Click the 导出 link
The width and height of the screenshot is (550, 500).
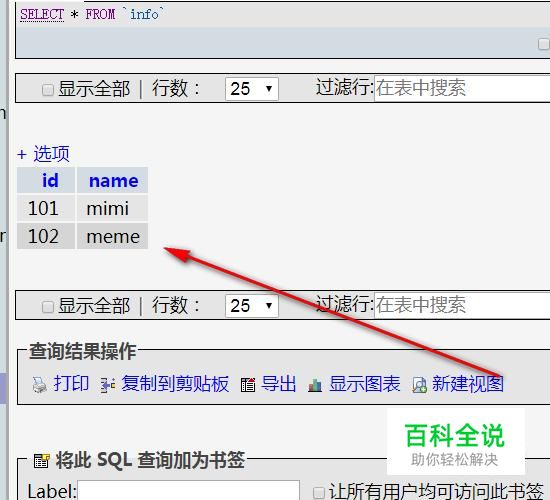pos(279,383)
